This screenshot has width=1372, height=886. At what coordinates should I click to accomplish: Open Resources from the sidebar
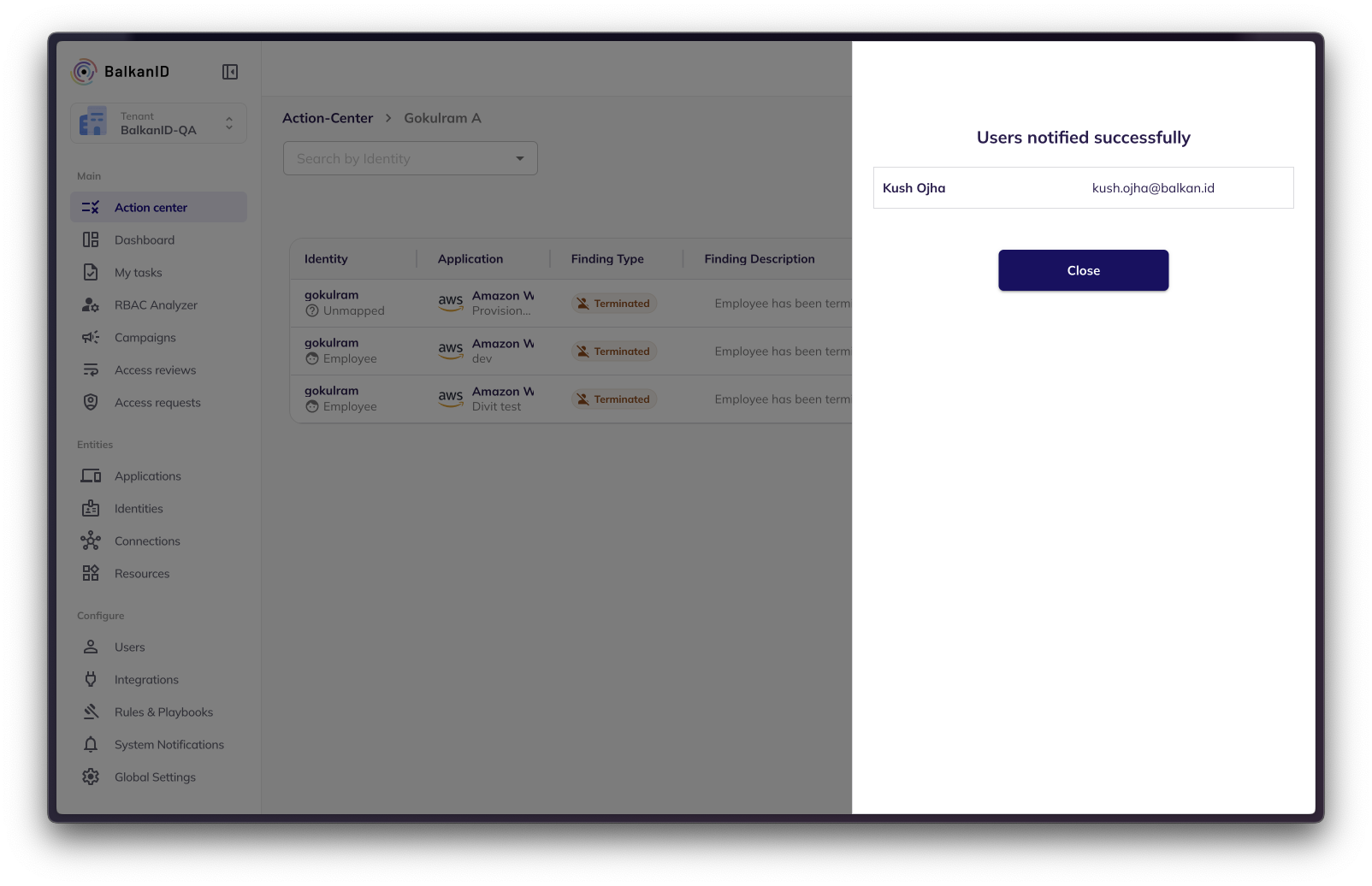pyautogui.click(x=142, y=574)
